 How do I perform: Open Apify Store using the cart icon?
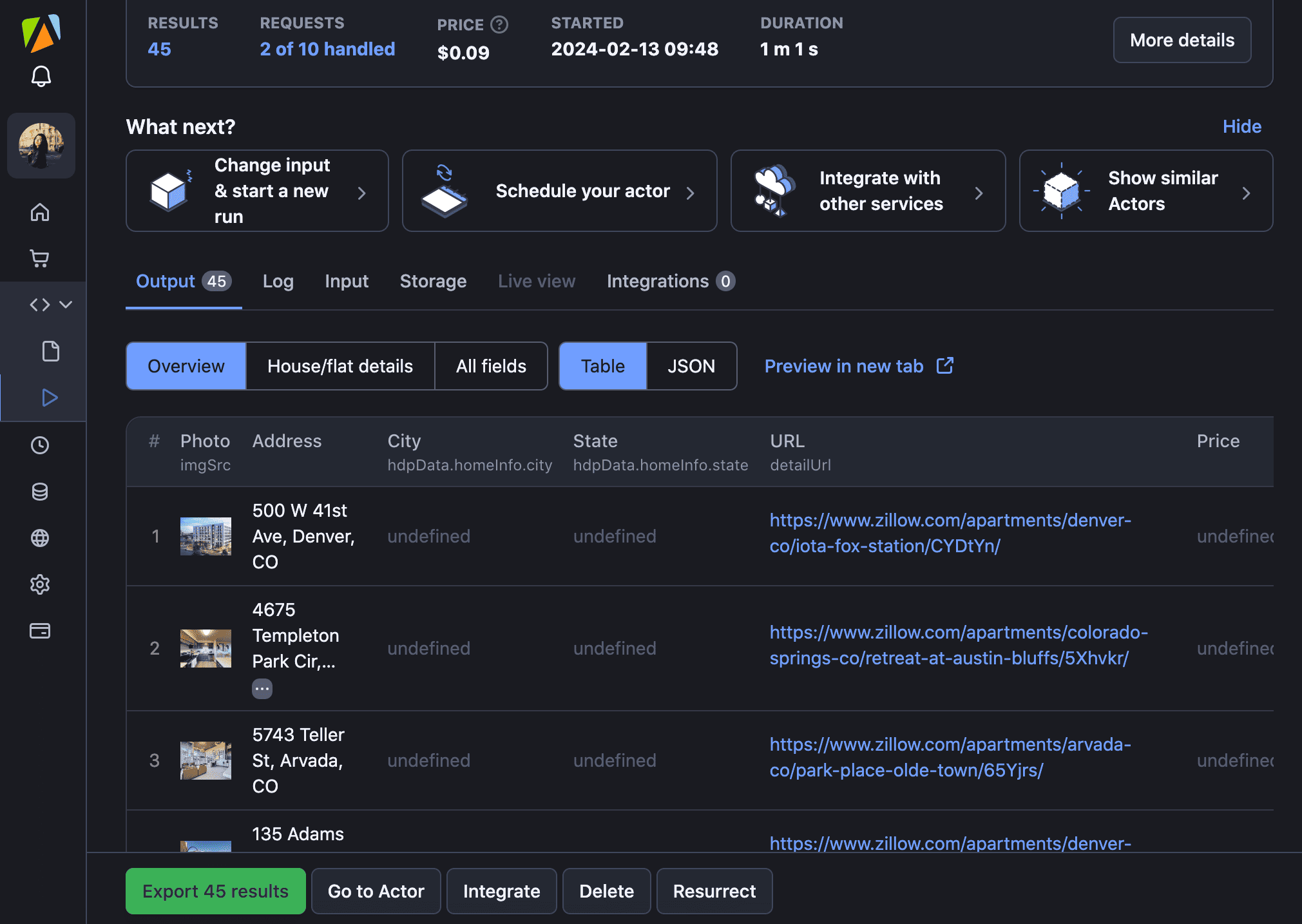(41, 258)
